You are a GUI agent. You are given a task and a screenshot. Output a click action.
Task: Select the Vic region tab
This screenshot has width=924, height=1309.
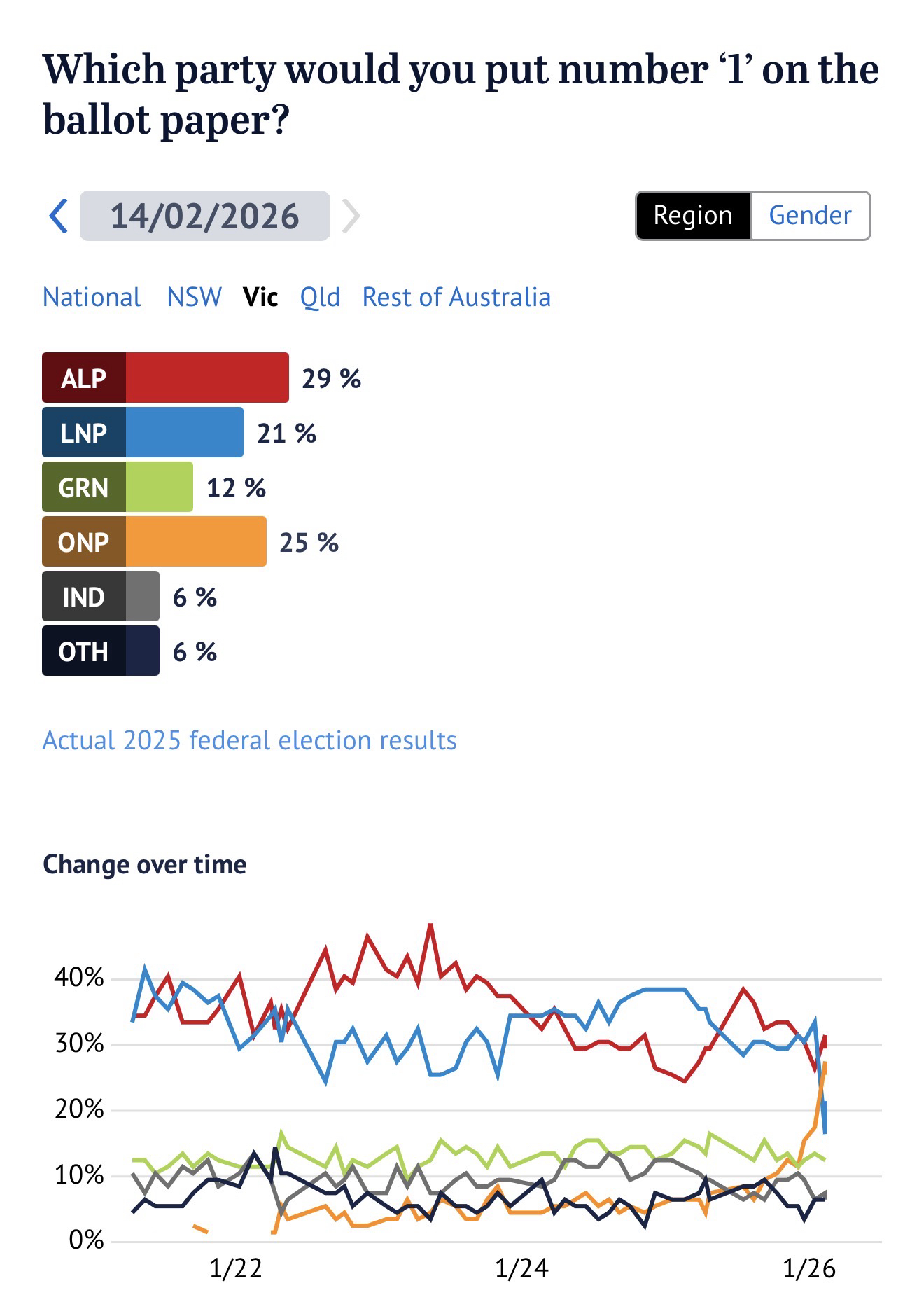260,298
